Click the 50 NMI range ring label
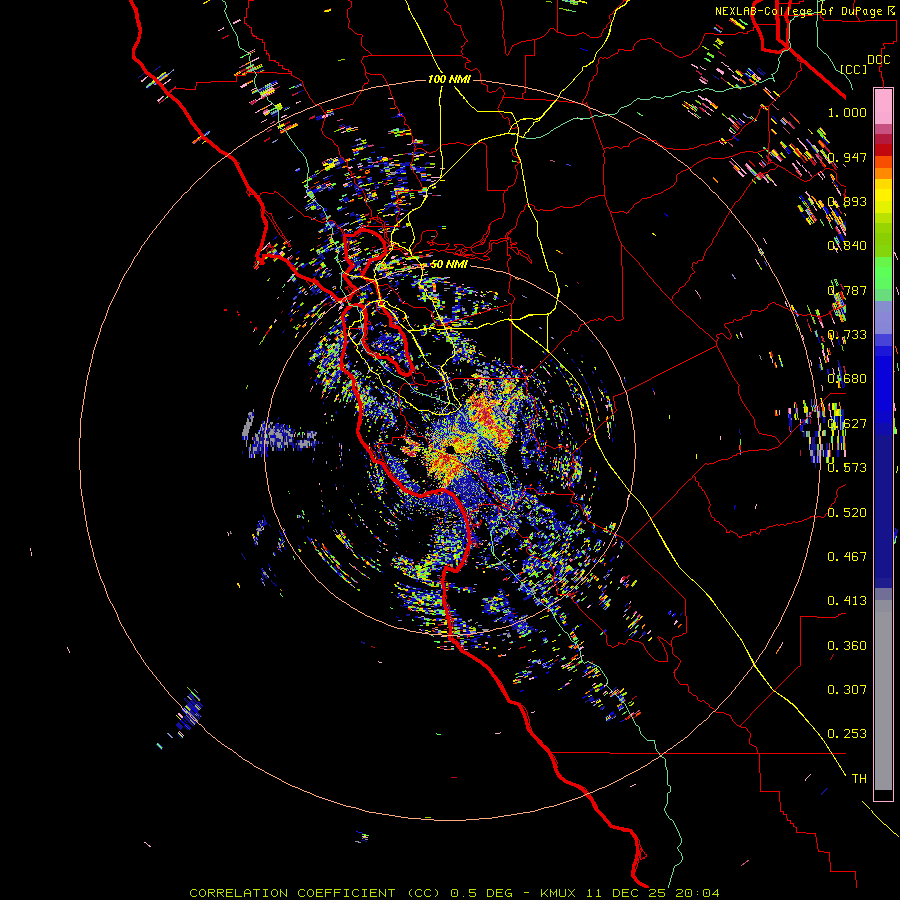The image size is (900, 900). (x=449, y=265)
